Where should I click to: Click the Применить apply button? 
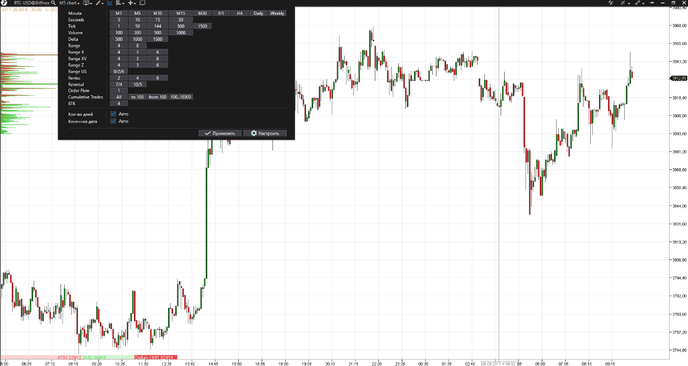(x=220, y=133)
